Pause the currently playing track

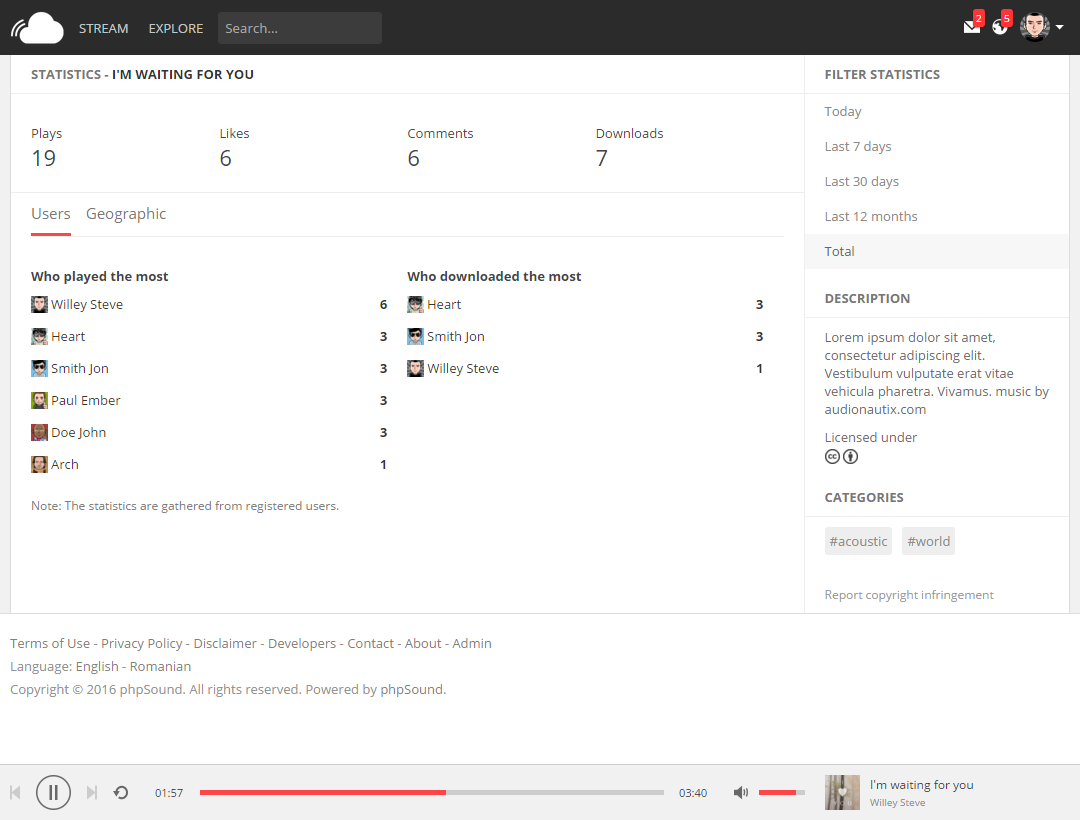tap(53, 792)
